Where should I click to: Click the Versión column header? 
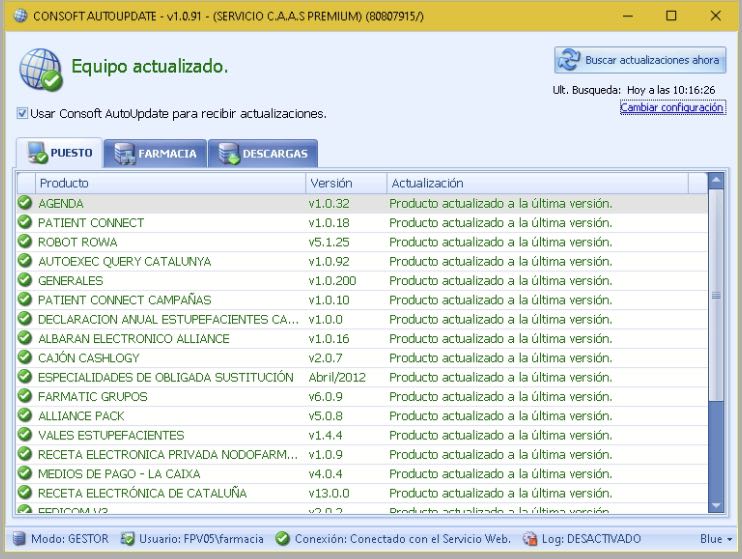pos(346,183)
